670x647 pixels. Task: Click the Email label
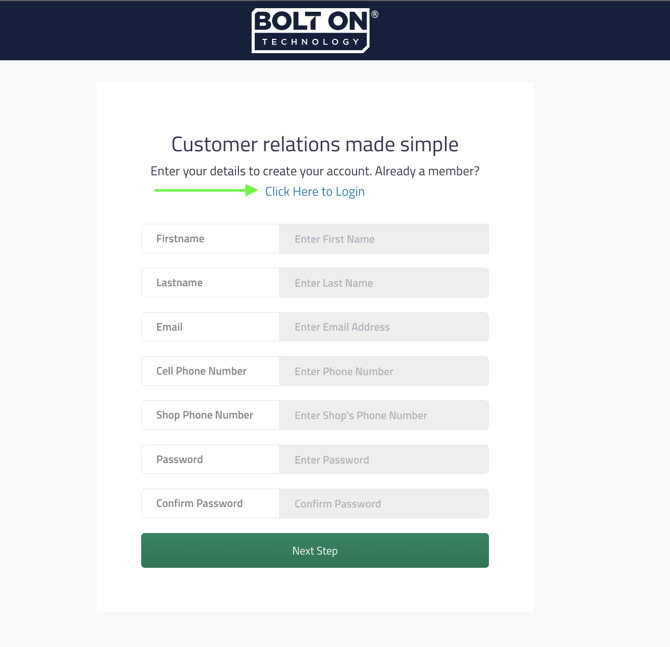coord(169,327)
